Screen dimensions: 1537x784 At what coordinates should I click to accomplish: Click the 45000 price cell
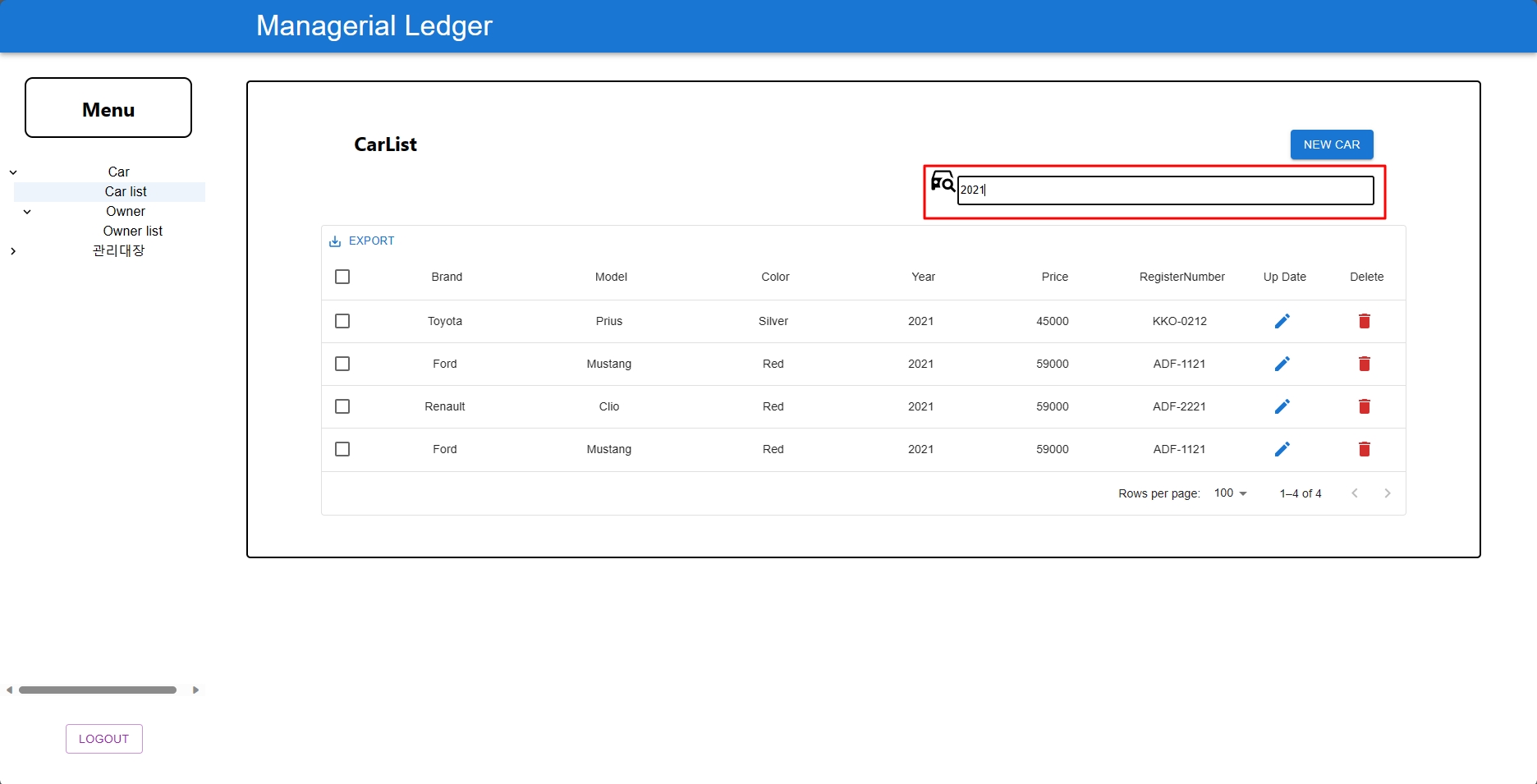1053,322
